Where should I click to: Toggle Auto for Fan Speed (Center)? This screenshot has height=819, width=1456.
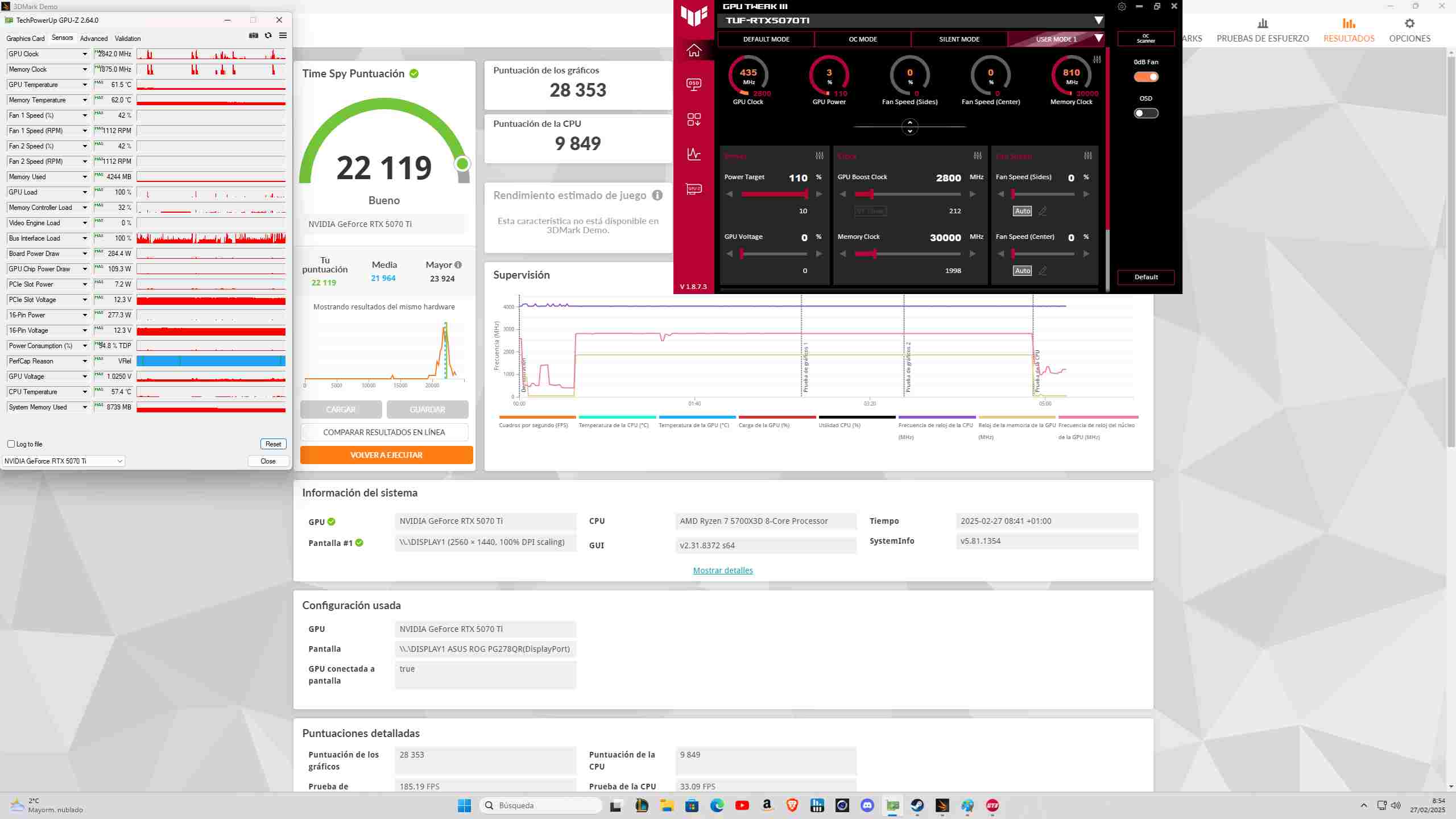coord(1023,271)
